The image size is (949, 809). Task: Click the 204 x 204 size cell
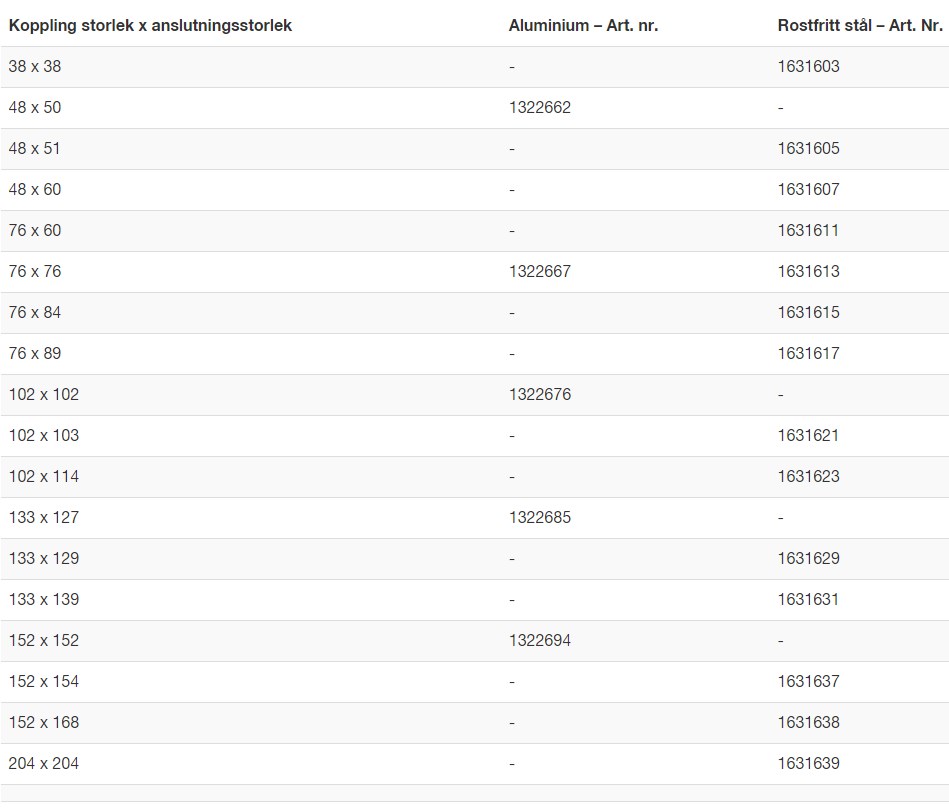tap(43, 764)
